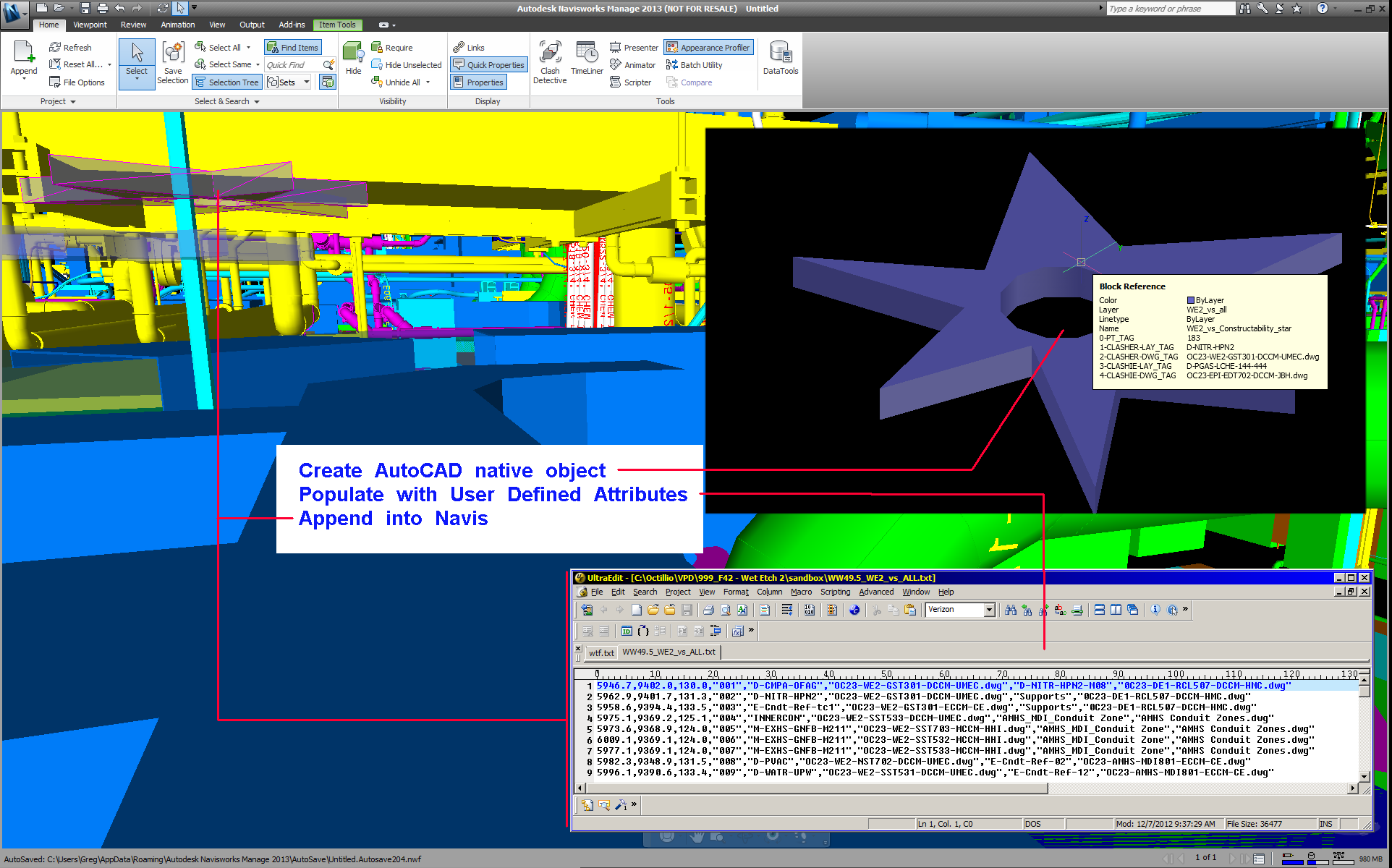This screenshot has height=868, width=1392.
Task: Open the Verizon font dropdown in UltraEdit
Action: (x=989, y=610)
